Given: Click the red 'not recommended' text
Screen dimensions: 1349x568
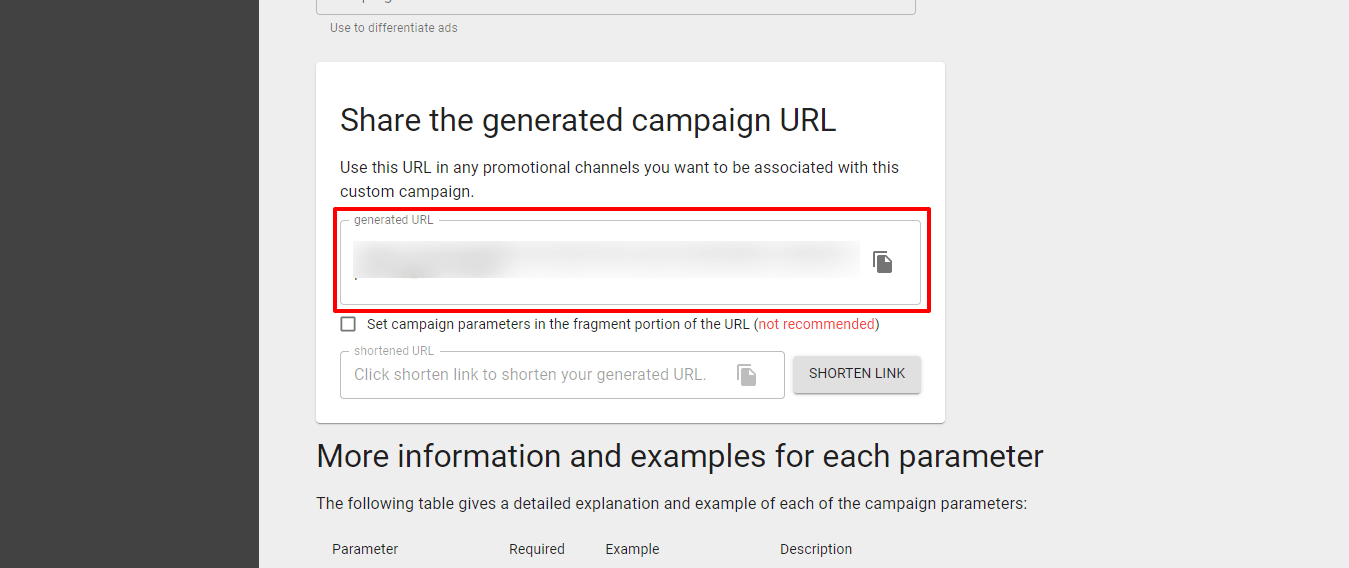Looking at the screenshot, I should click(816, 324).
